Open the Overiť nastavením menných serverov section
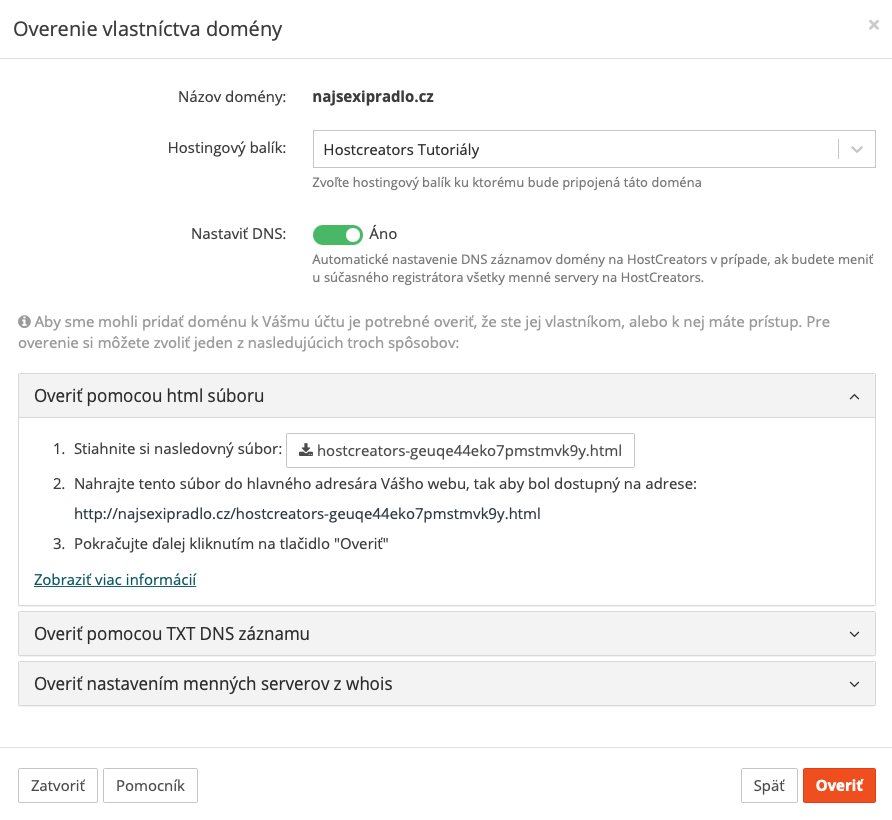 tap(447, 683)
